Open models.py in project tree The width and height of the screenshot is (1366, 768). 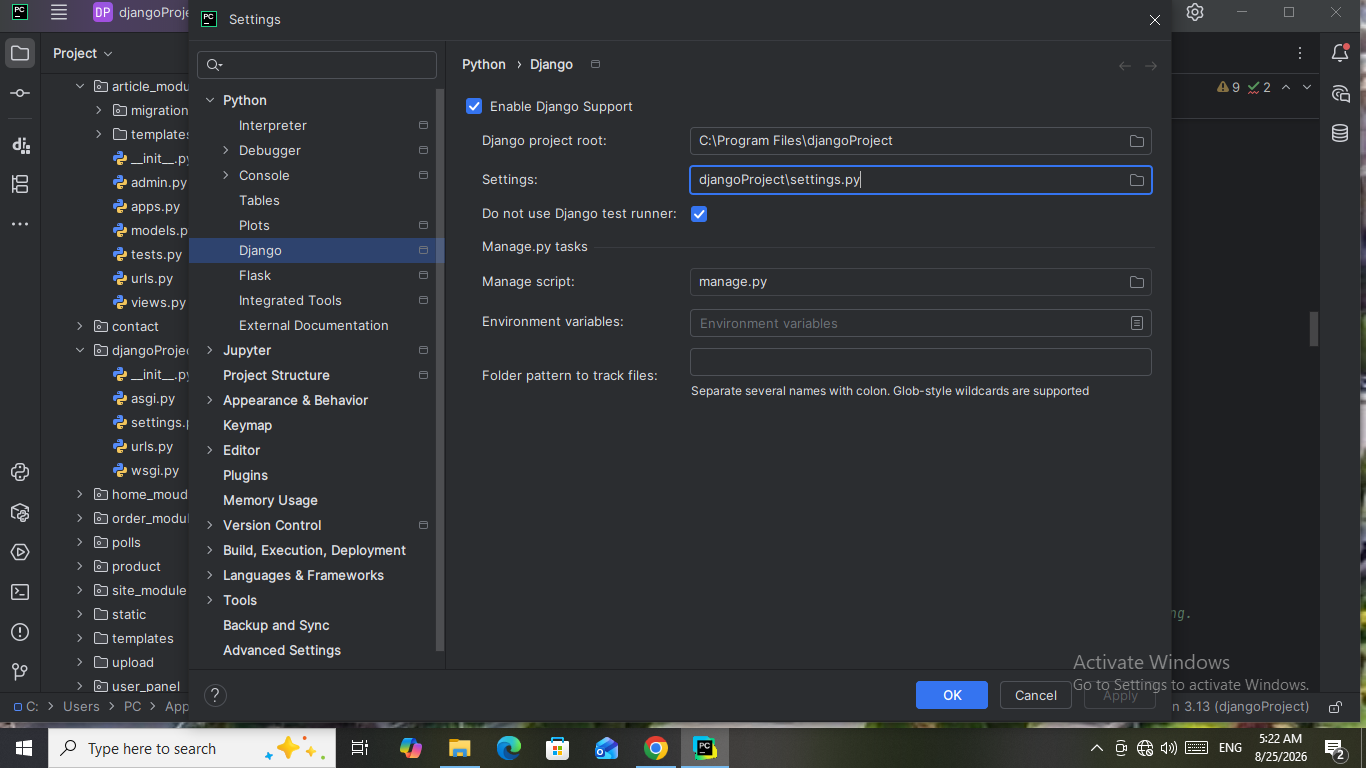[150, 230]
